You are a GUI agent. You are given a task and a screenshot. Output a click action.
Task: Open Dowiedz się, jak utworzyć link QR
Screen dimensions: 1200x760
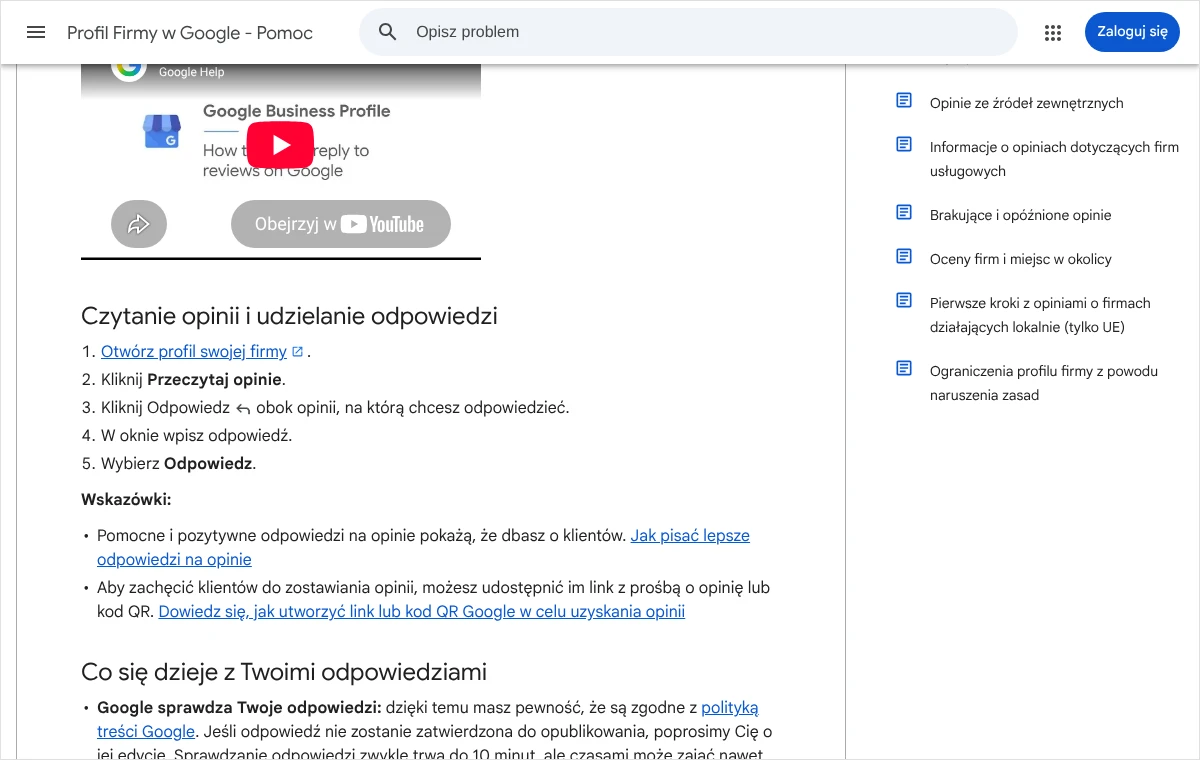[x=421, y=612]
